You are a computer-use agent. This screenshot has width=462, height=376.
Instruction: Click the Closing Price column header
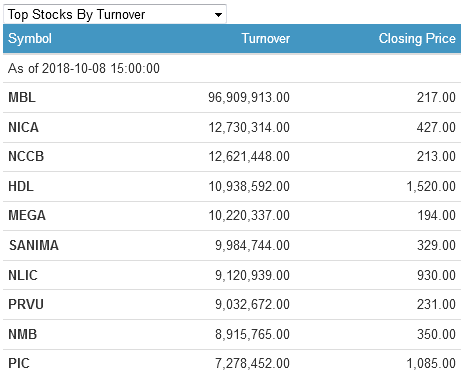coord(417,38)
